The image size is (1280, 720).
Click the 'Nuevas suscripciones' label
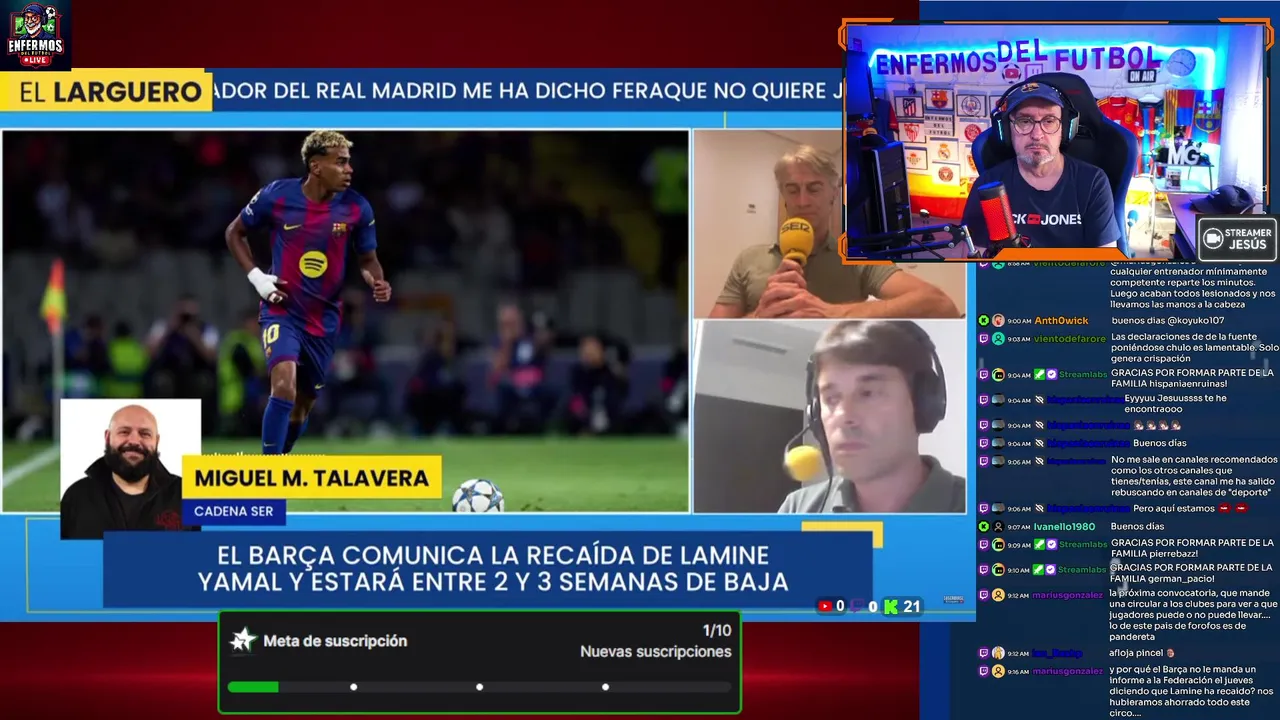(656, 651)
